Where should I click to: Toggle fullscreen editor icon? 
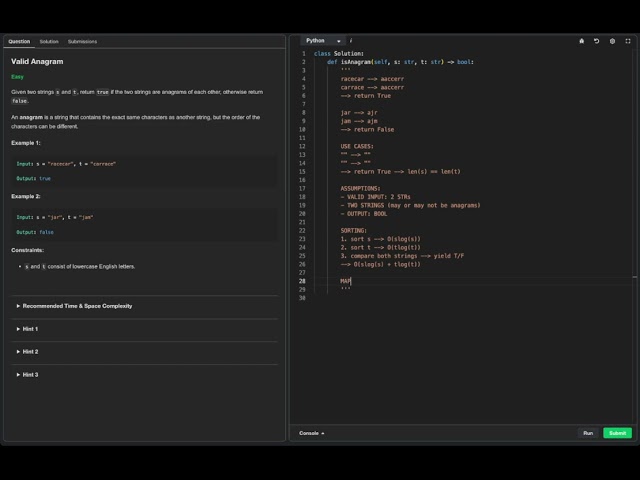pos(628,41)
